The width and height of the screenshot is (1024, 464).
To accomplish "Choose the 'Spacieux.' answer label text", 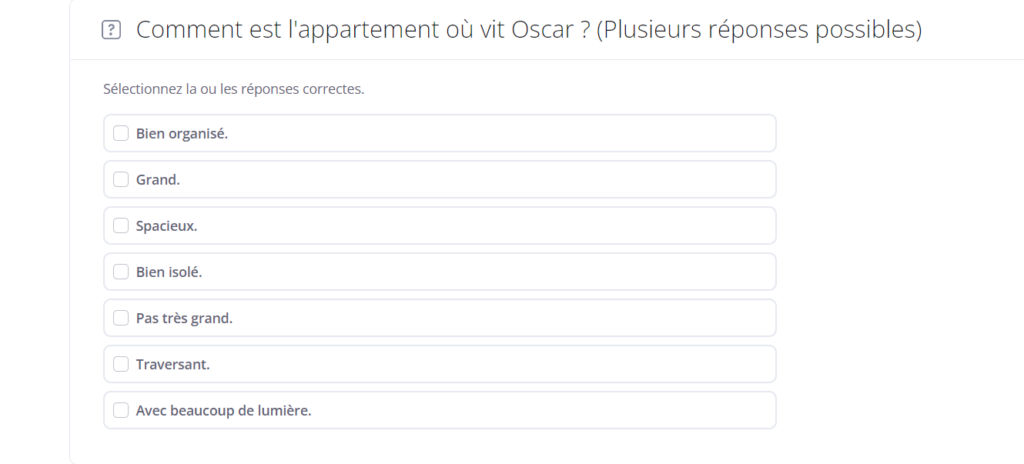I will [166, 226].
